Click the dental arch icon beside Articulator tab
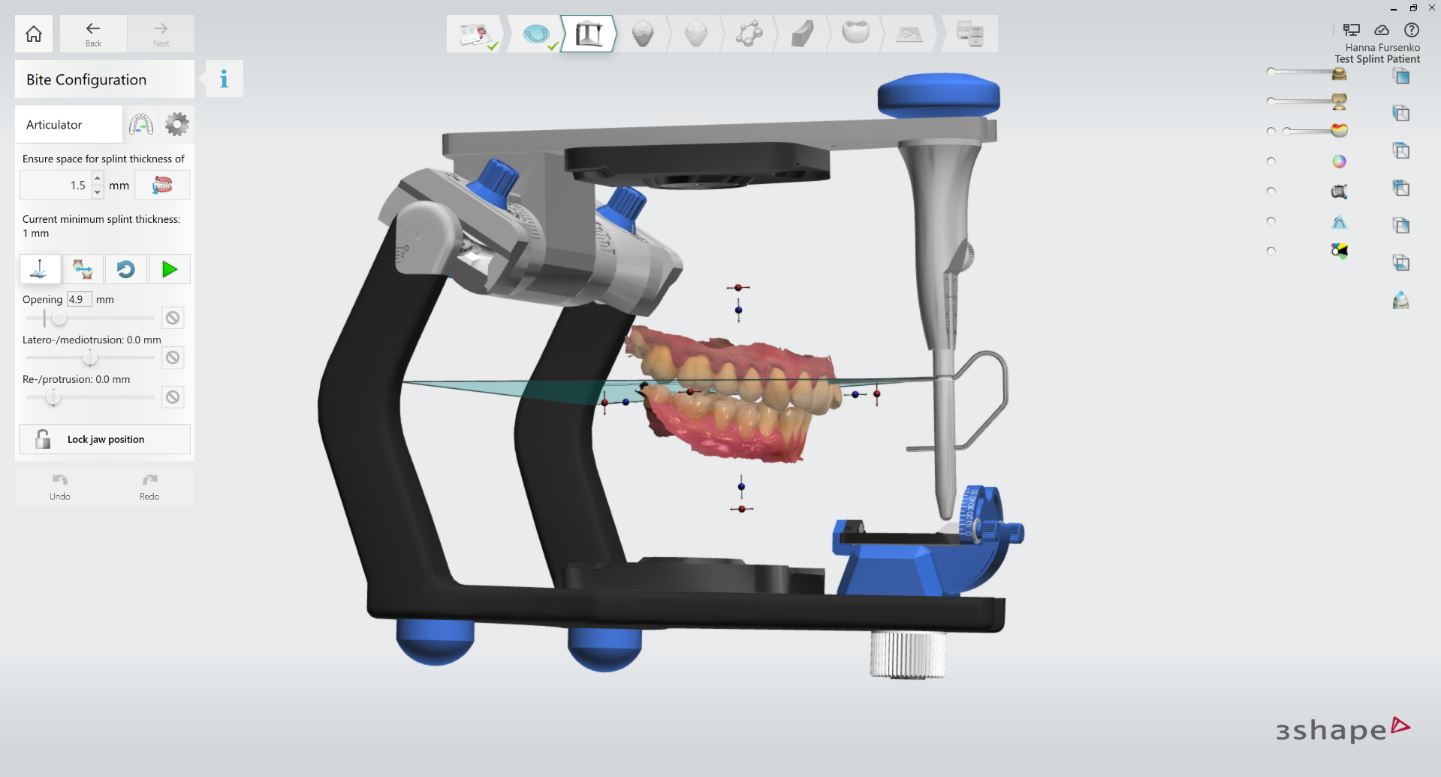1441x777 pixels. (141, 125)
